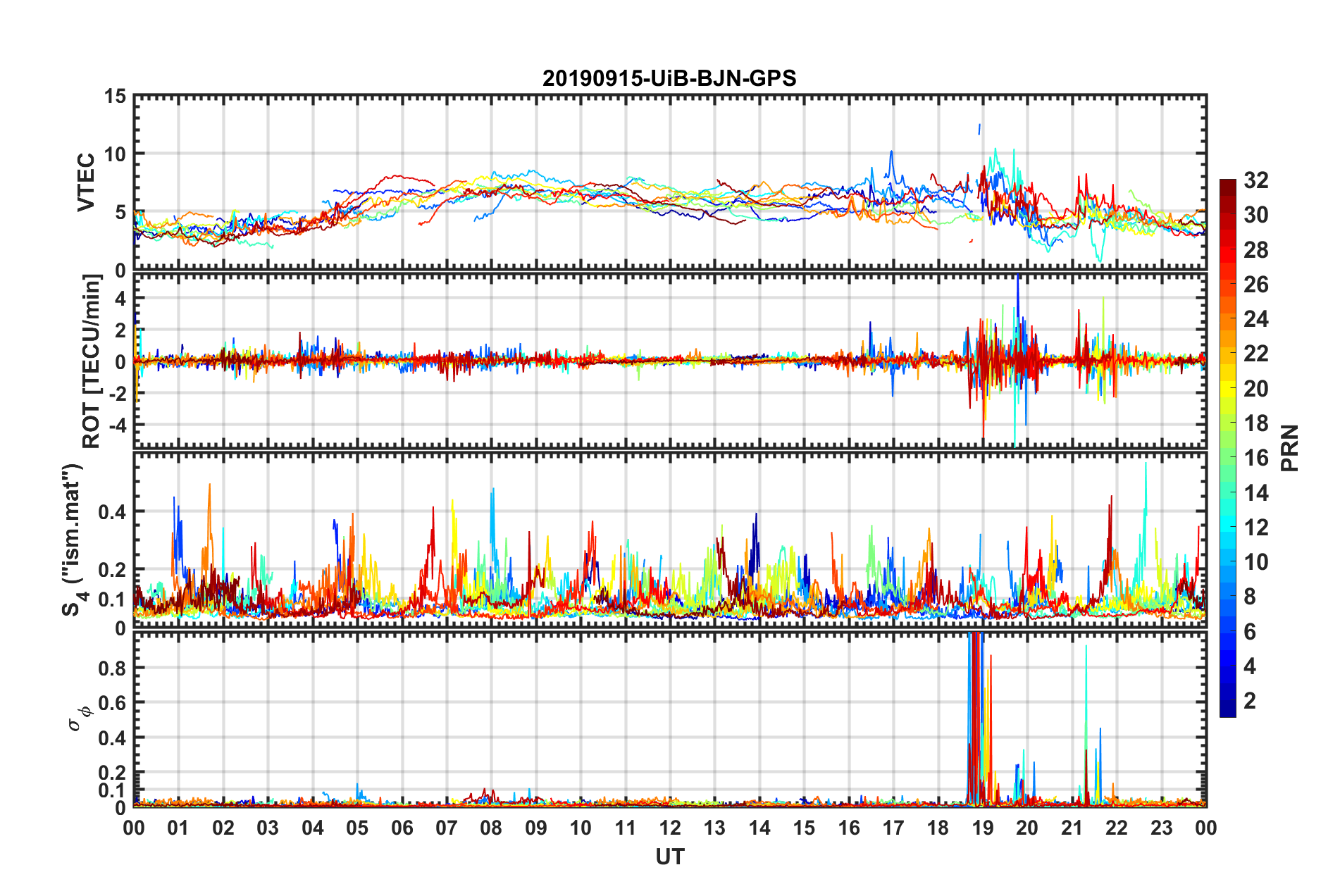Click ROT axis tick -4

(117, 425)
